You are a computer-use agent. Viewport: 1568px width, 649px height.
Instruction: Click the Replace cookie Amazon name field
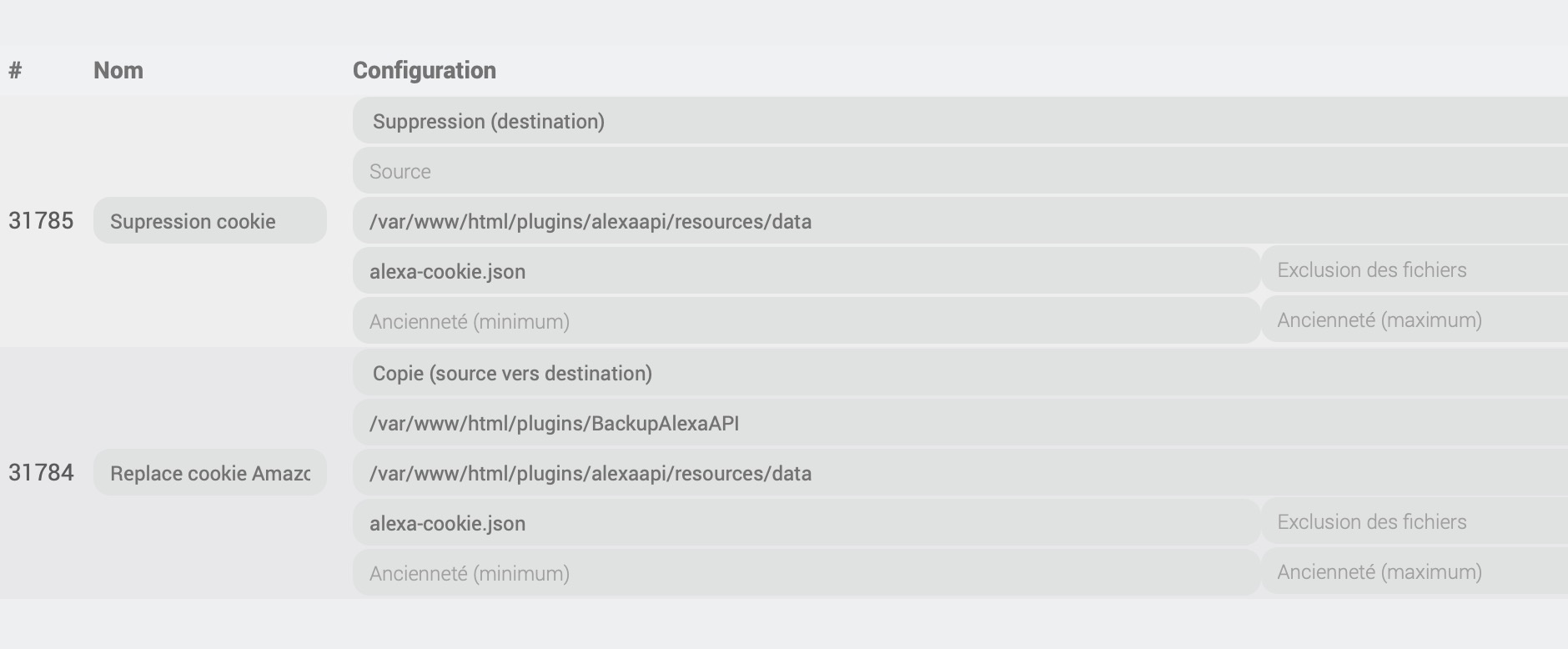coord(209,473)
